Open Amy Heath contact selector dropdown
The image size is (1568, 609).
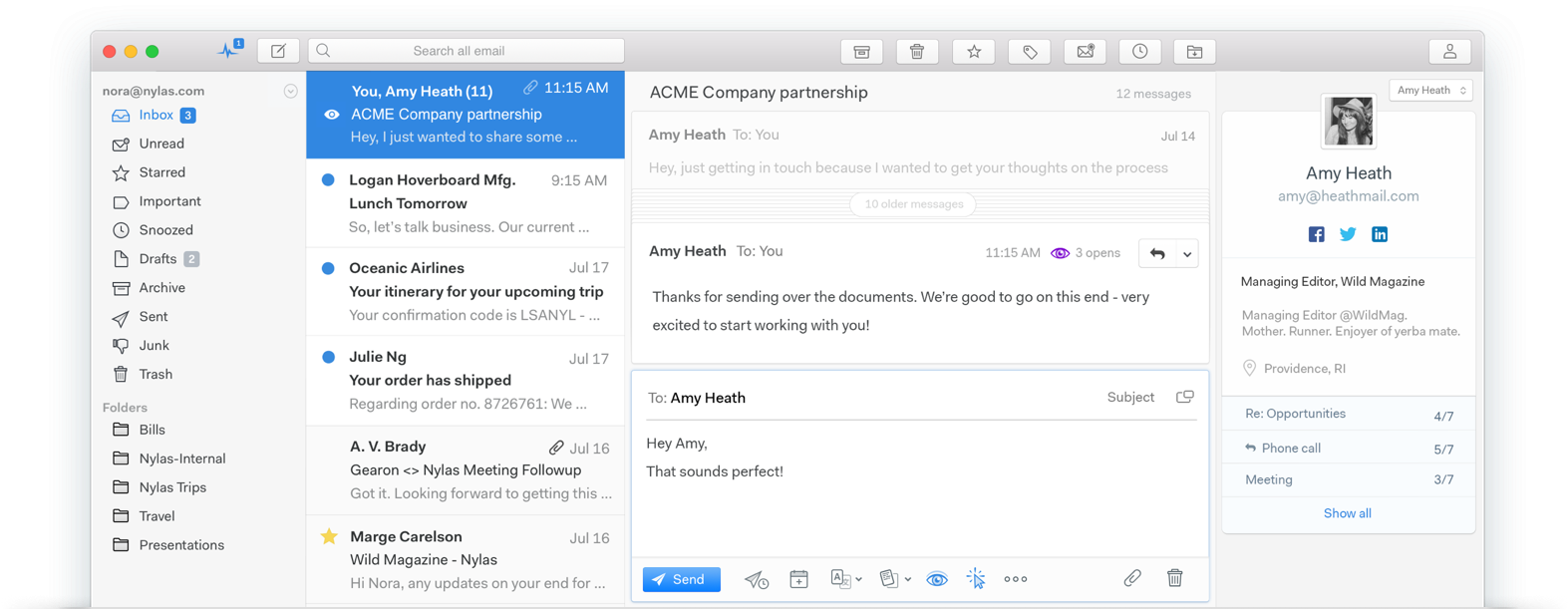coord(1430,91)
